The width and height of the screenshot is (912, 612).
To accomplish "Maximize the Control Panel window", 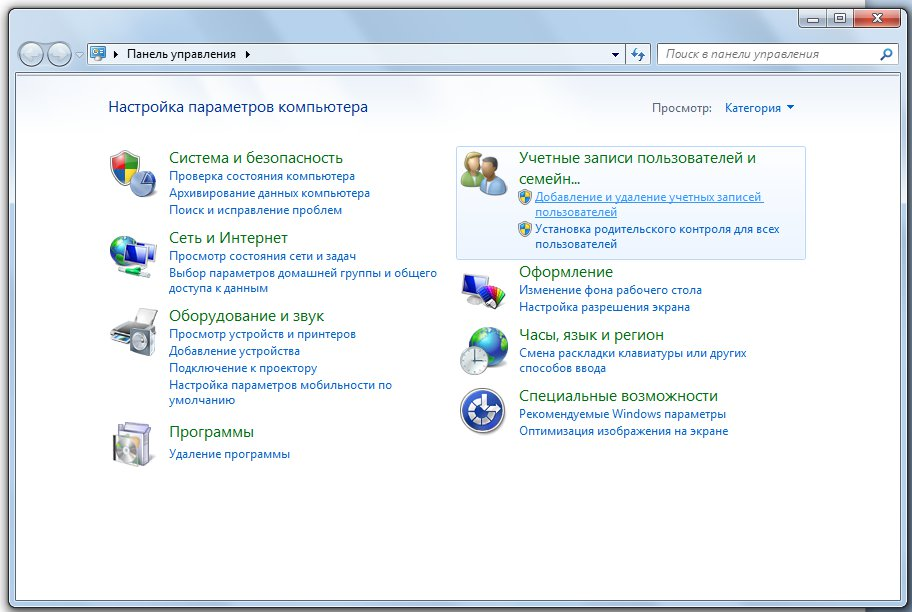I will click(840, 19).
